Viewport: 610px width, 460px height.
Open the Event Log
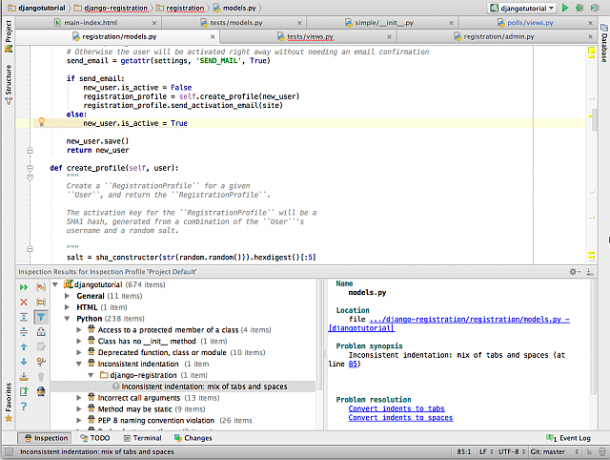click(568, 438)
